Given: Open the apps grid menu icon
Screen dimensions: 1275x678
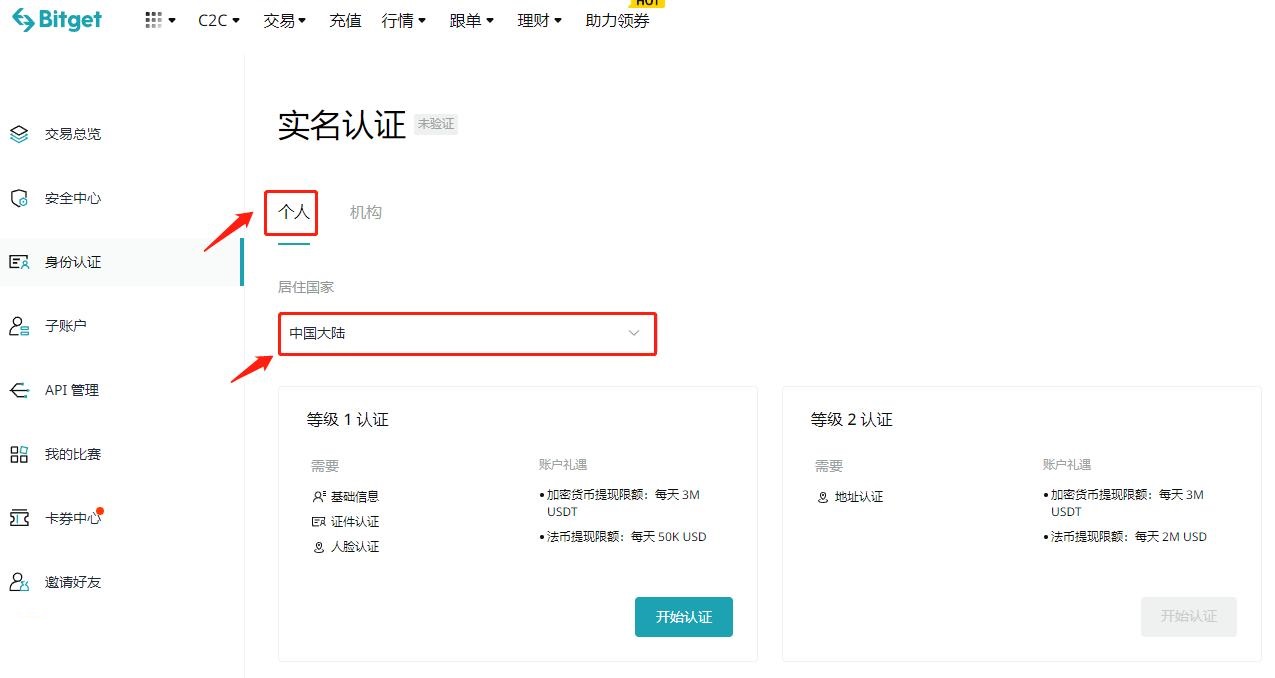Looking at the screenshot, I should coord(152,20).
